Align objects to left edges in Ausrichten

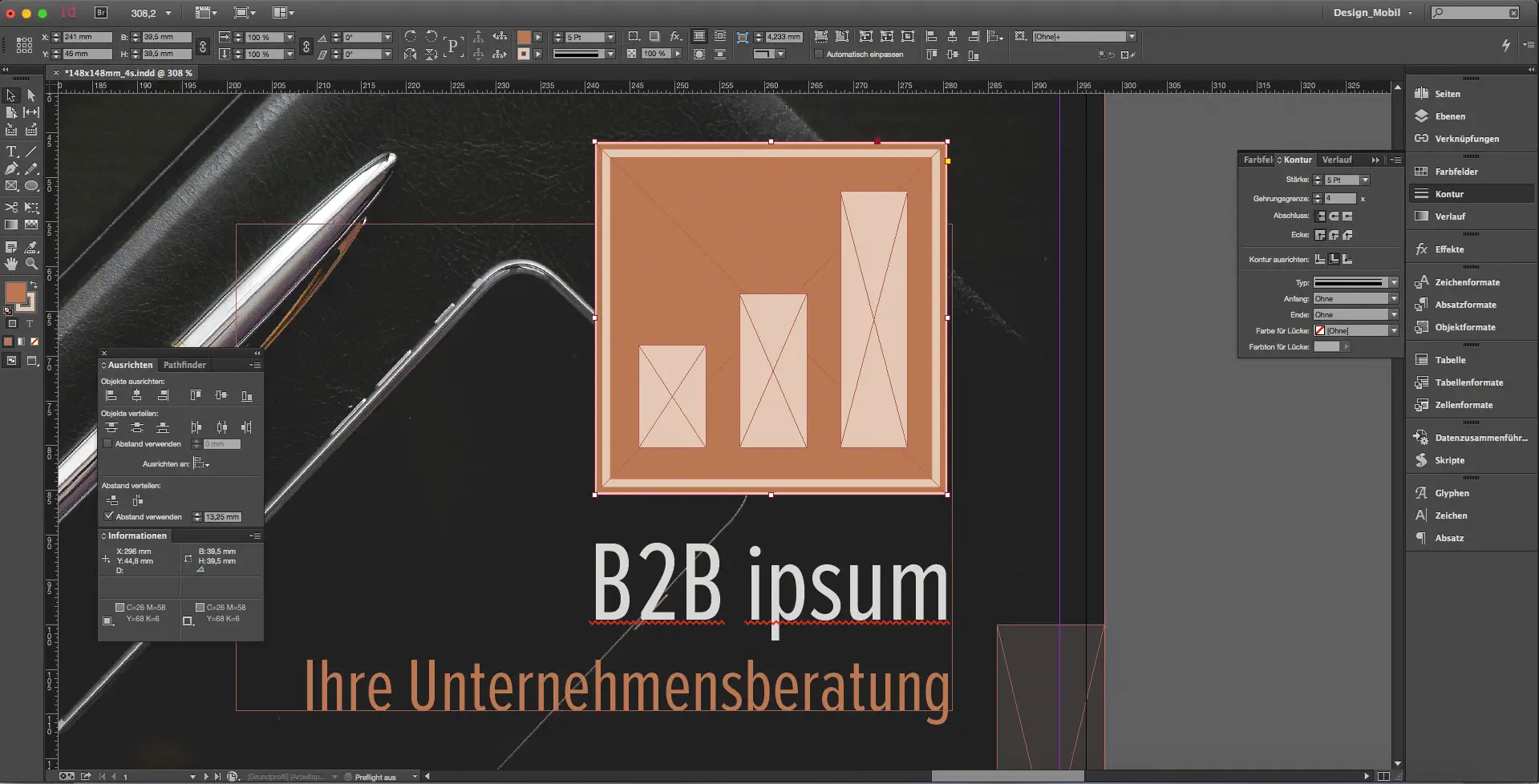pyautogui.click(x=111, y=396)
